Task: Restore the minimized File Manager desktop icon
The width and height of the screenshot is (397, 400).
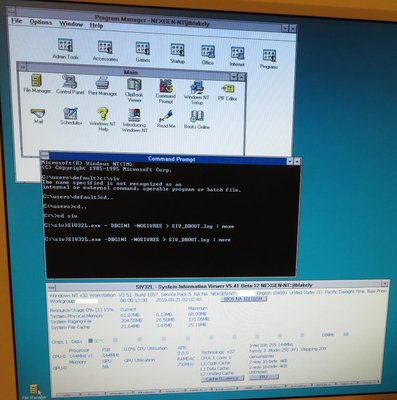Action: pyautogui.click(x=34, y=389)
